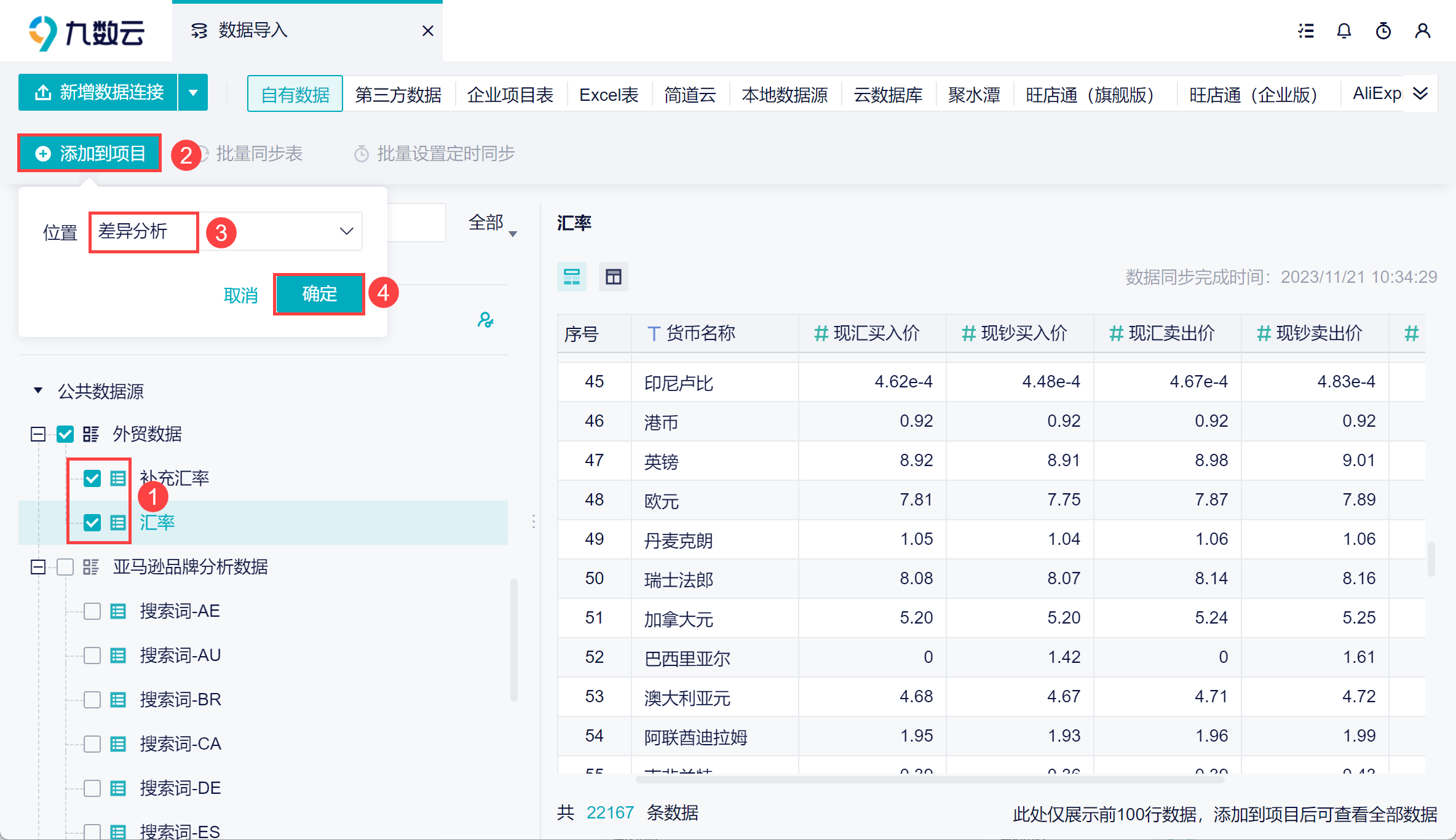Collapse the 公共数据源 tree section
This screenshot has height=840, width=1456.
click(x=38, y=390)
